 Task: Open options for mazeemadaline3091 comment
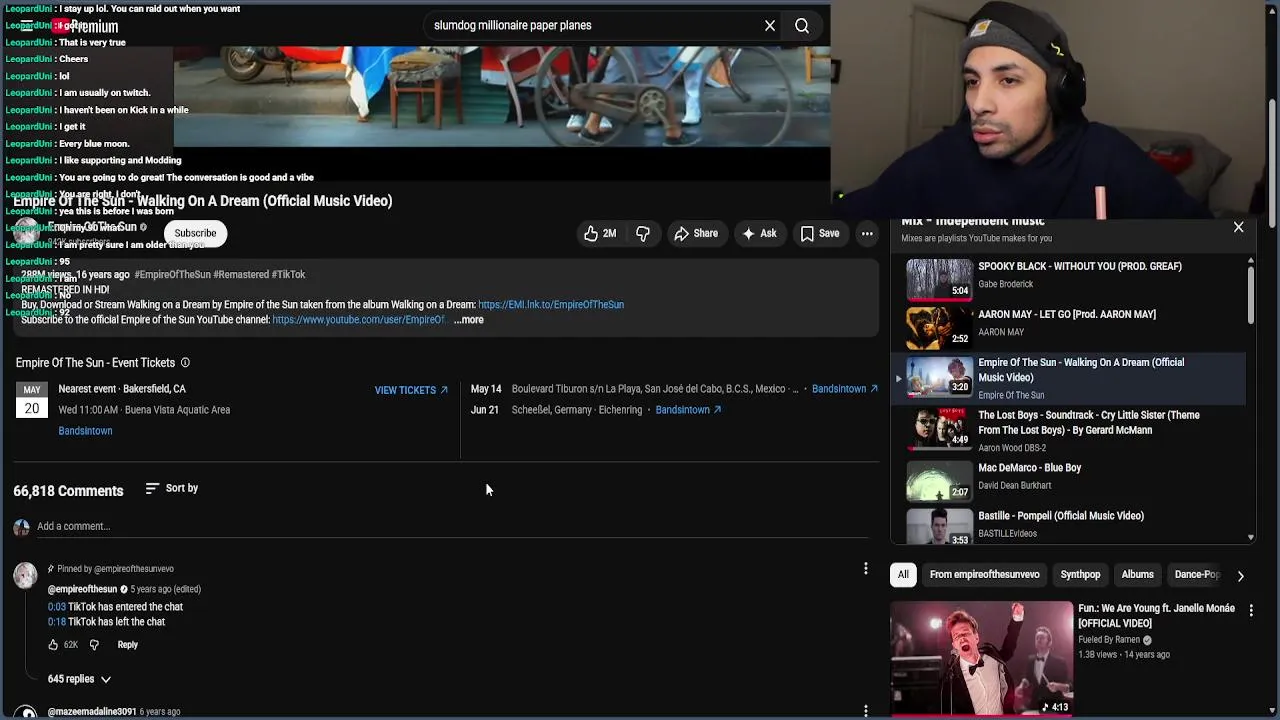[865, 711]
